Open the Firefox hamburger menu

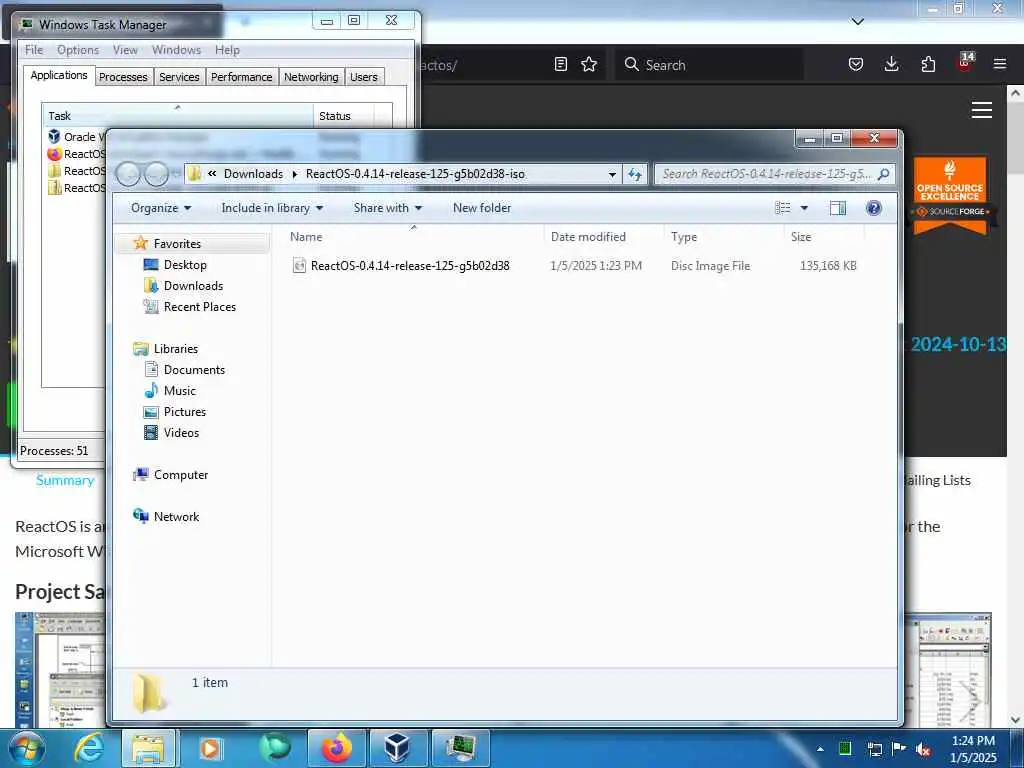click(1000, 64)
